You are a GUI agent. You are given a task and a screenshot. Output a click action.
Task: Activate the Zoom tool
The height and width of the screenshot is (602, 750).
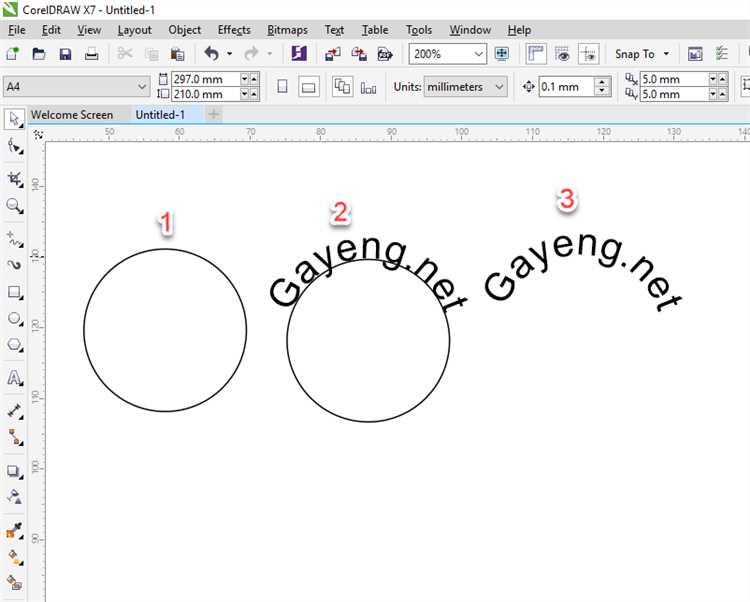(x=14, y=206)
